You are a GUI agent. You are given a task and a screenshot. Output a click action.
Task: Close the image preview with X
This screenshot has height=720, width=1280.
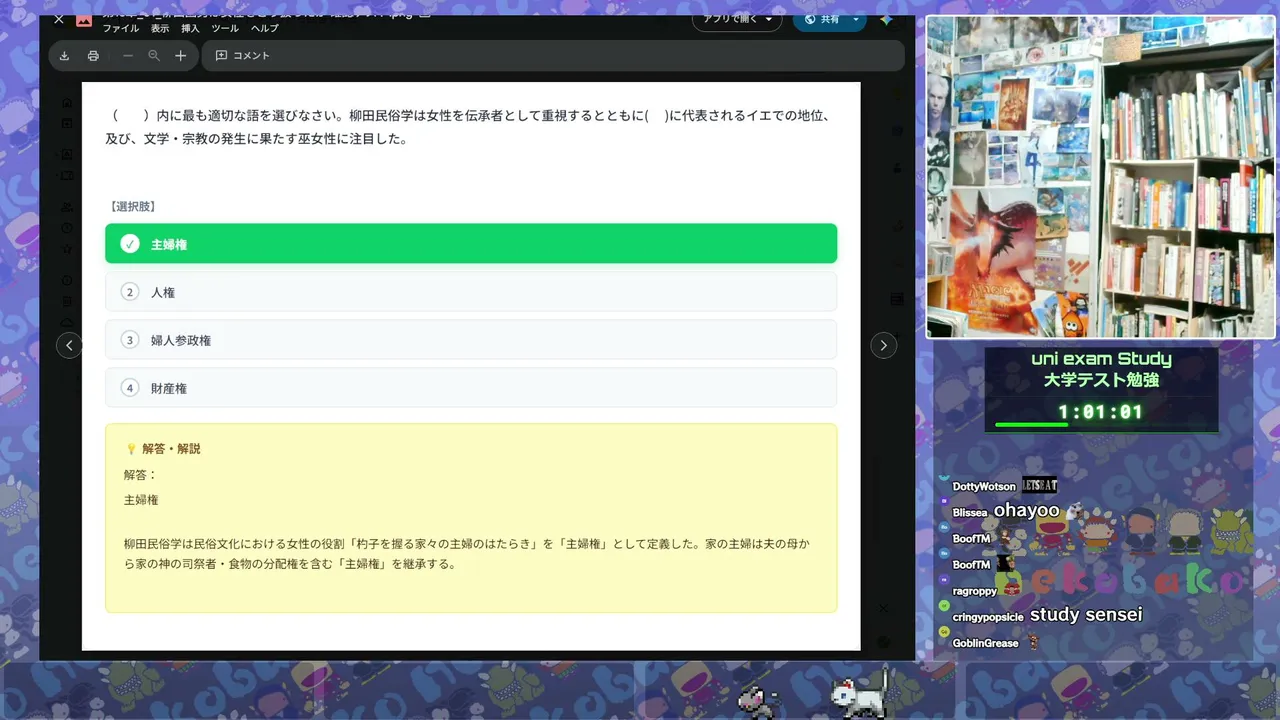pos(58,19)
